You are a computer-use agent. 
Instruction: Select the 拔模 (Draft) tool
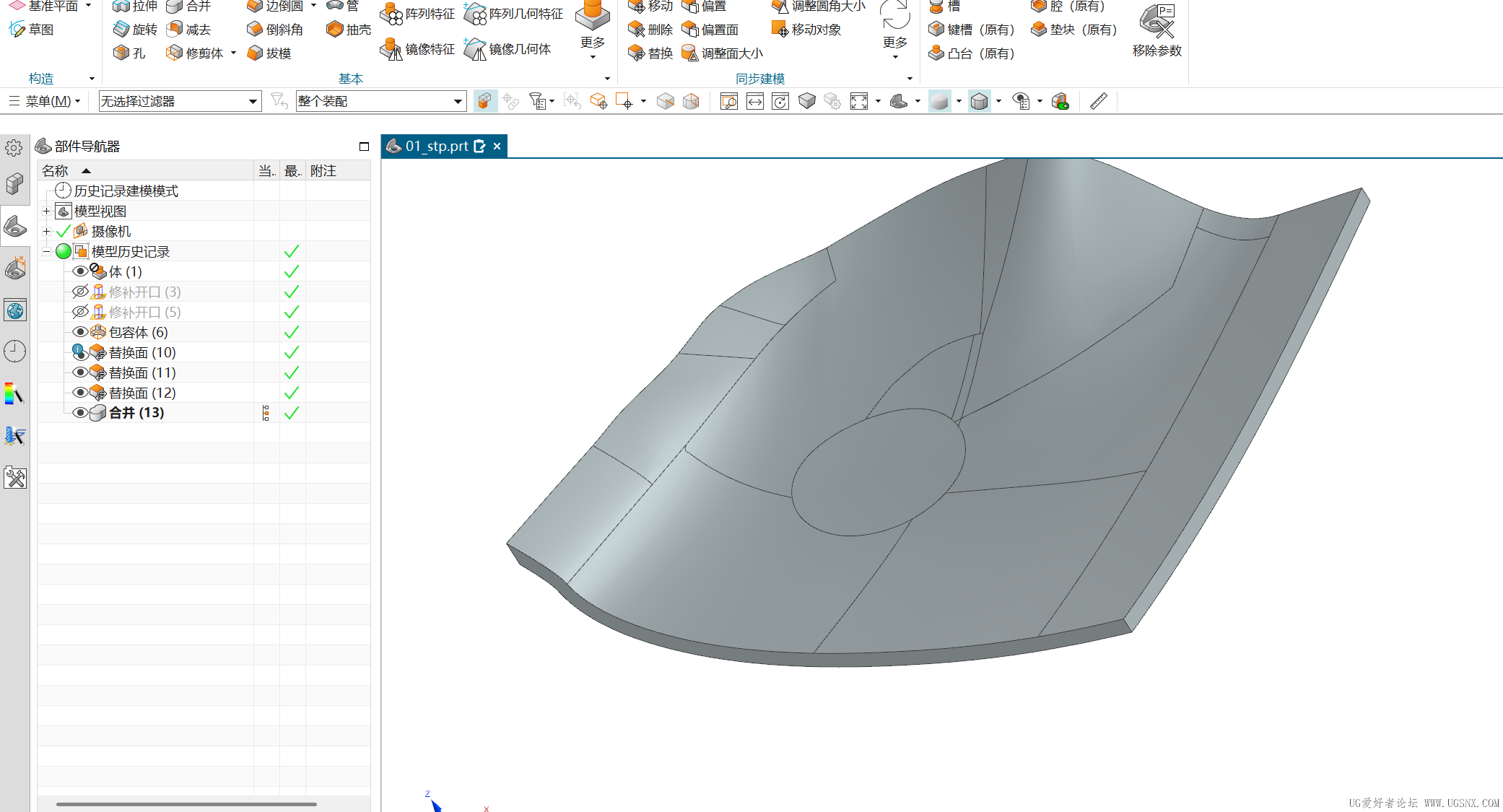[269, 52]
